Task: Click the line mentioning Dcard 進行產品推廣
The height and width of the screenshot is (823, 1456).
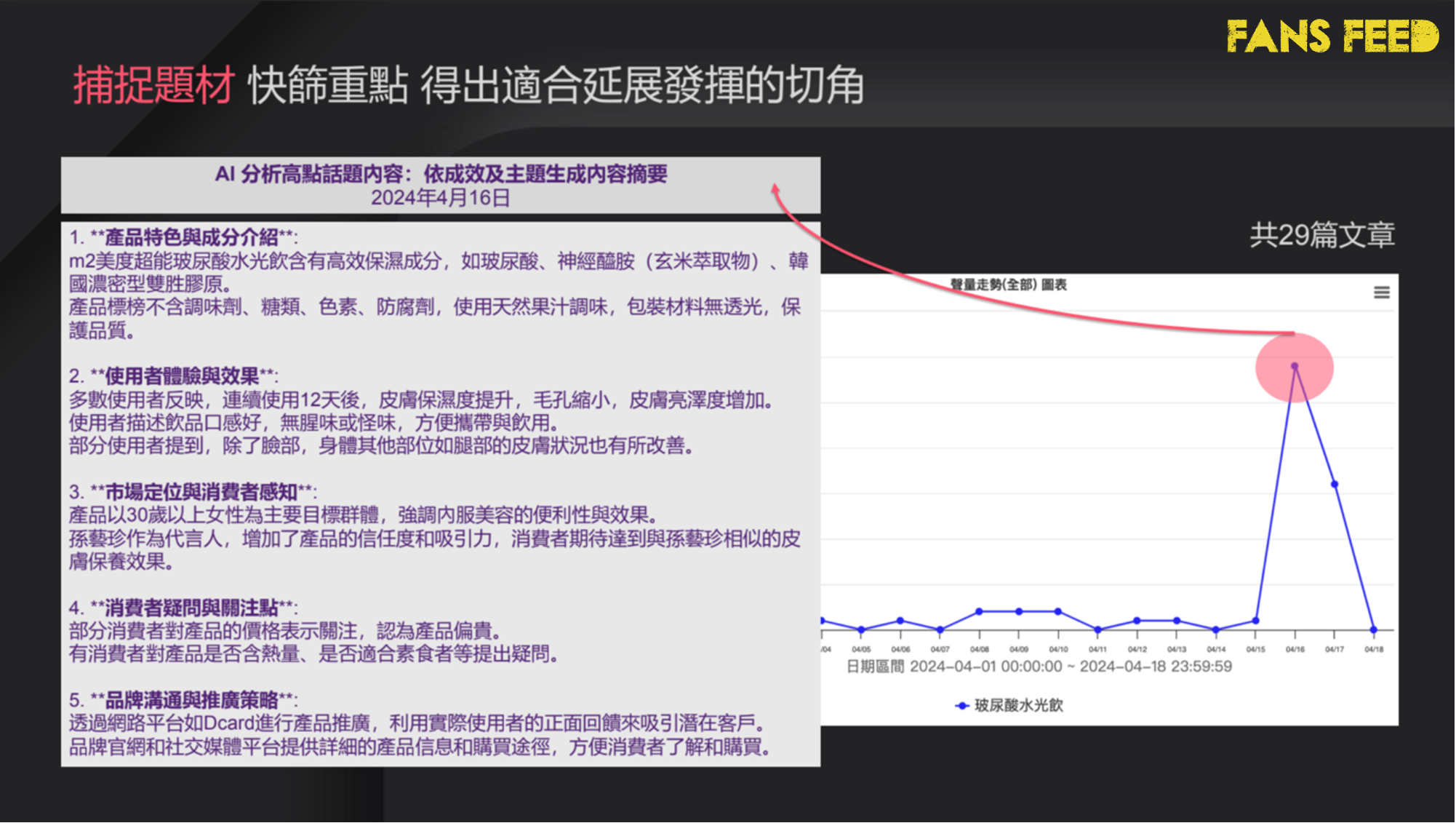Action: click(419, 724)
